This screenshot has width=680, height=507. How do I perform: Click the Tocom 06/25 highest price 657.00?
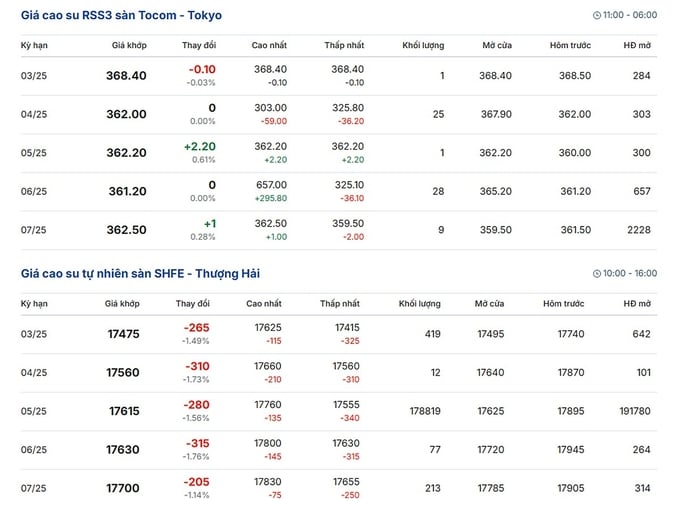(x=271, y=185)
